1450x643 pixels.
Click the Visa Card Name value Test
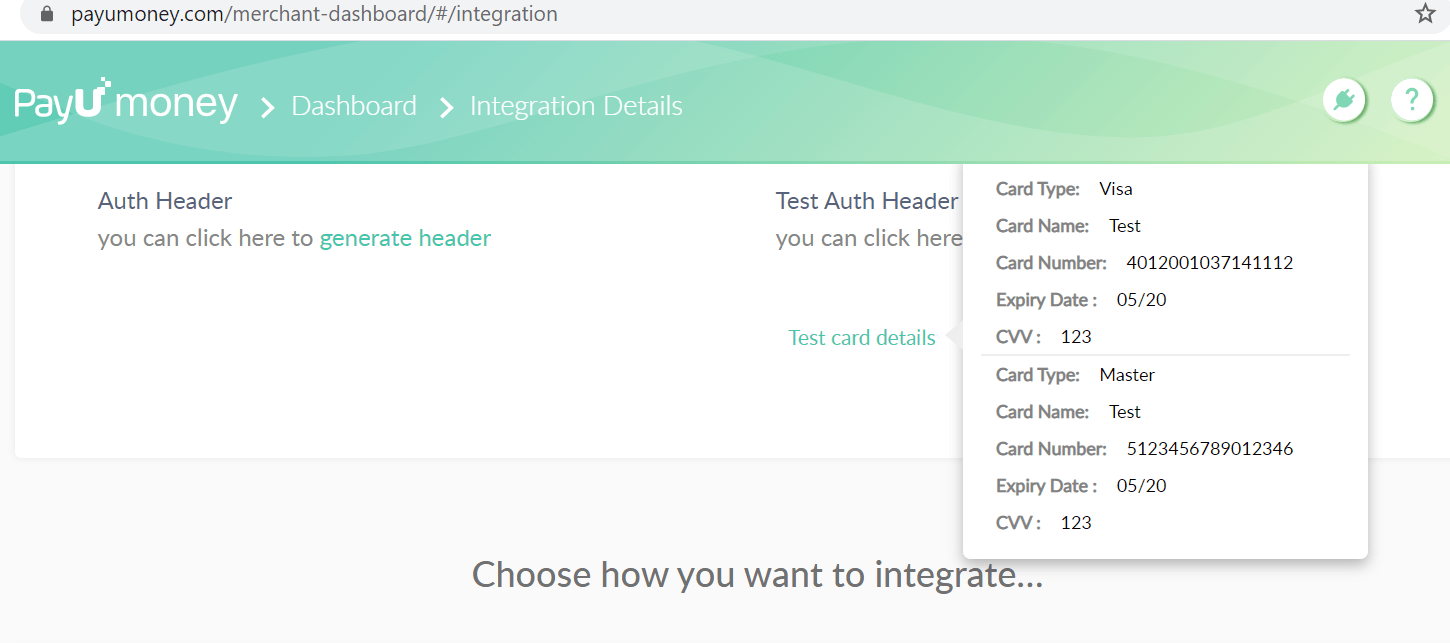tap(1125, 226)
